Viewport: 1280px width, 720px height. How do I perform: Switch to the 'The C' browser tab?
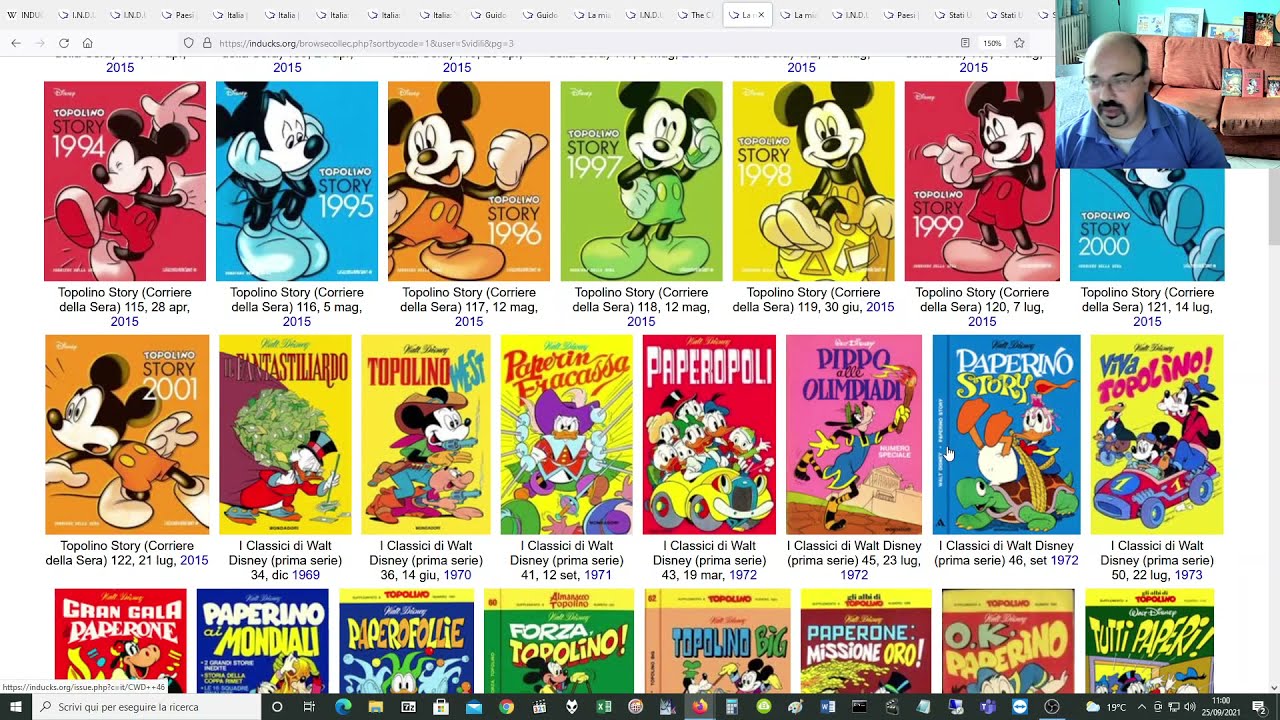(695, 15)
